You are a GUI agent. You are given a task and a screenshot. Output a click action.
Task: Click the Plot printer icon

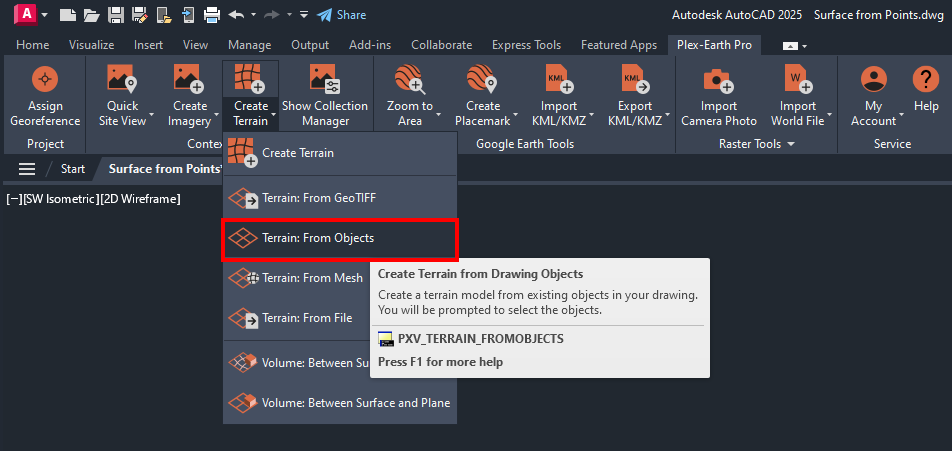[211, 14]
